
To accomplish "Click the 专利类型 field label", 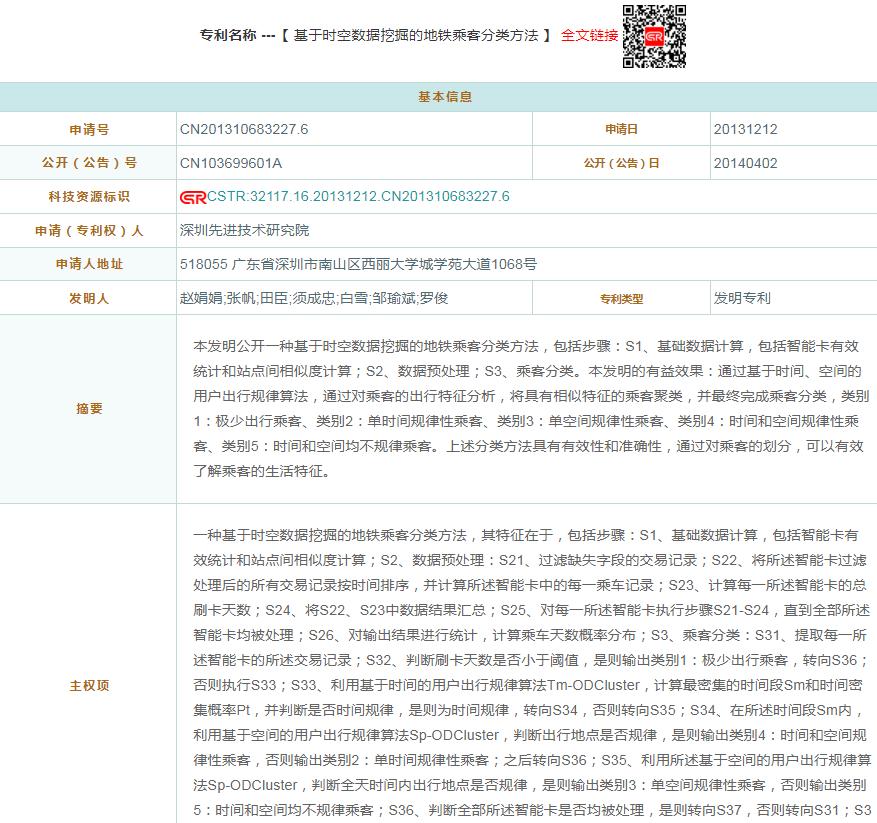I will pyautogui.click(x=621, y=298).
